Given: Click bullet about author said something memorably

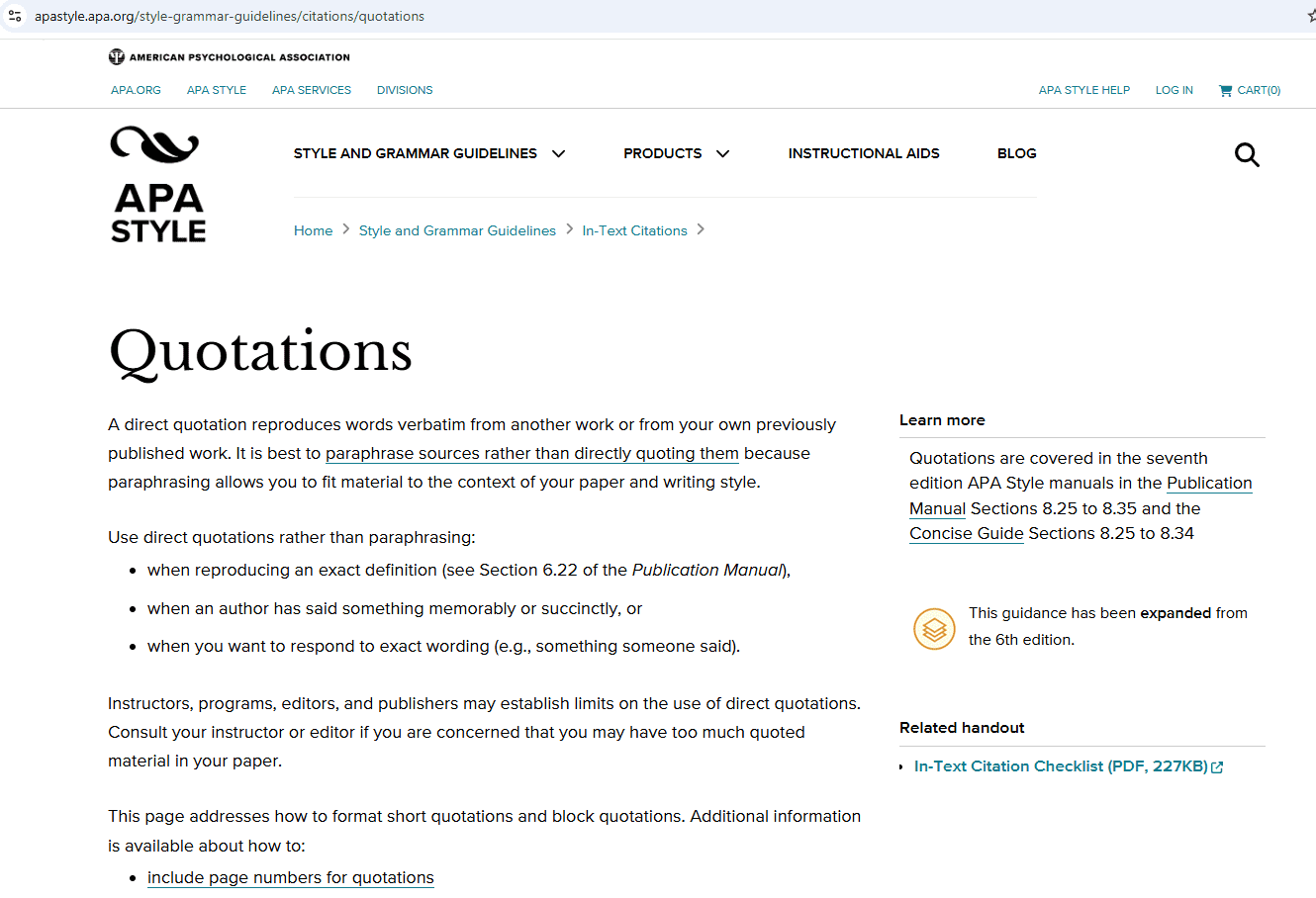Looking at the screenshot, I should [395, 609].
